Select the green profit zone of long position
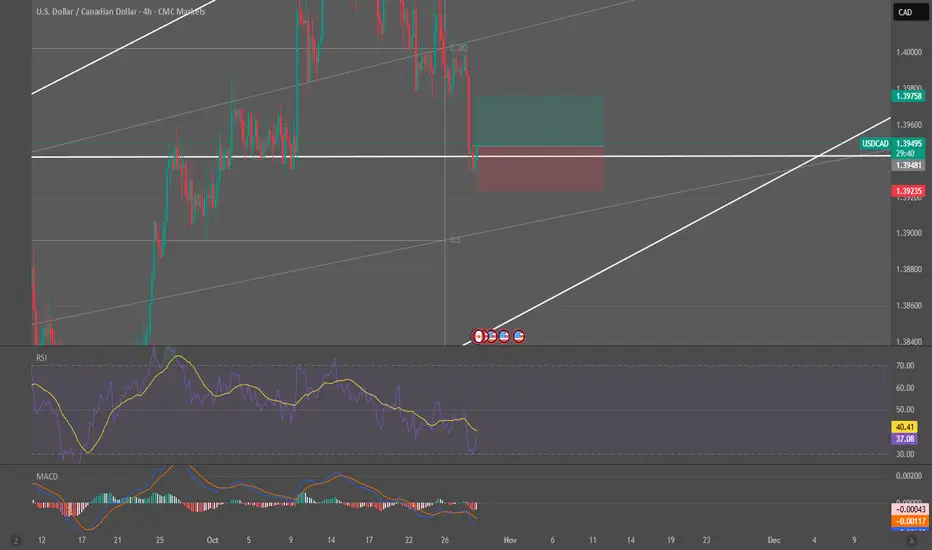Screen dimensions: 932x550 click(x=540, y=121)
